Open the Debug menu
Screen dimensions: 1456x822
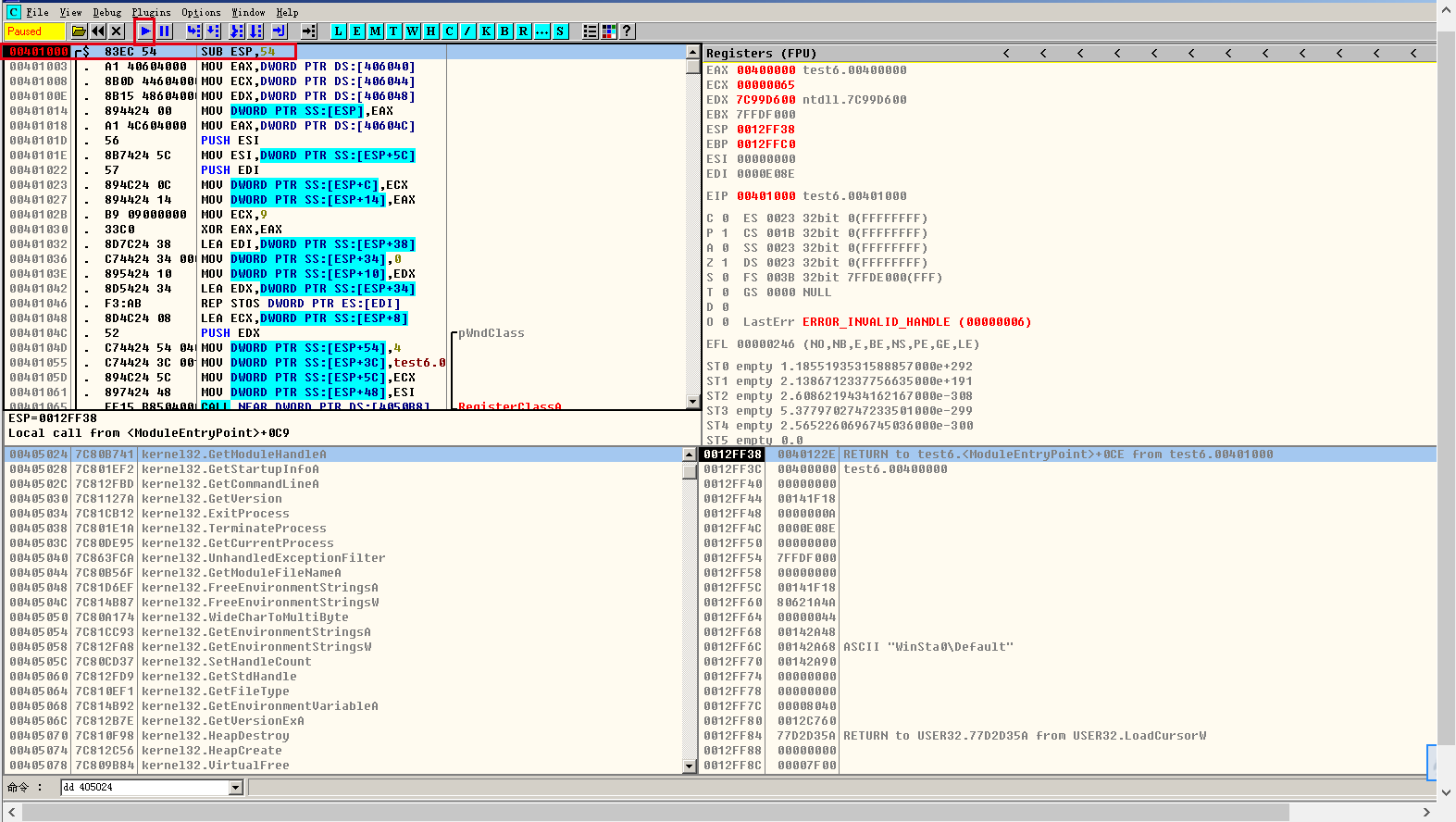(x=106, y=12)
